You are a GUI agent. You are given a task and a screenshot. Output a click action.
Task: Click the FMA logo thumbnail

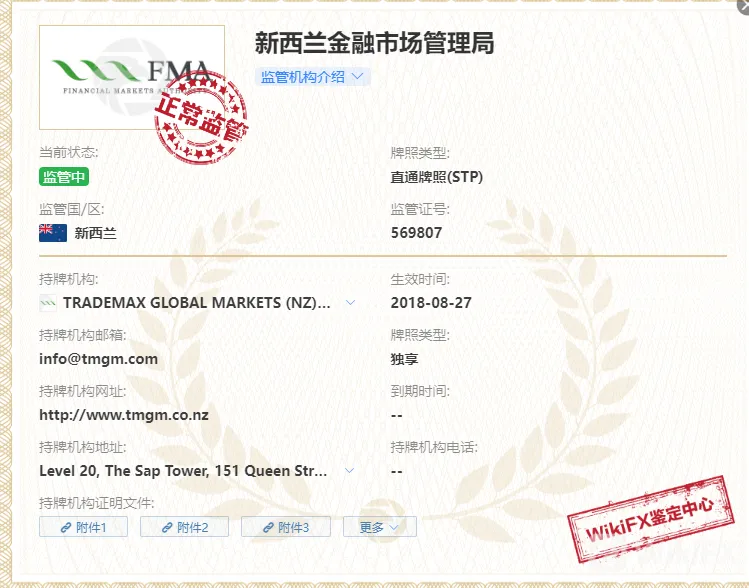(132, 77)
